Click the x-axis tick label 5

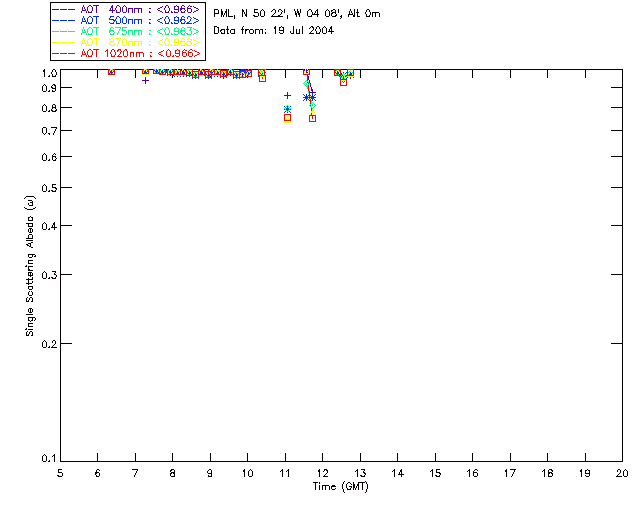coord(60,473)
